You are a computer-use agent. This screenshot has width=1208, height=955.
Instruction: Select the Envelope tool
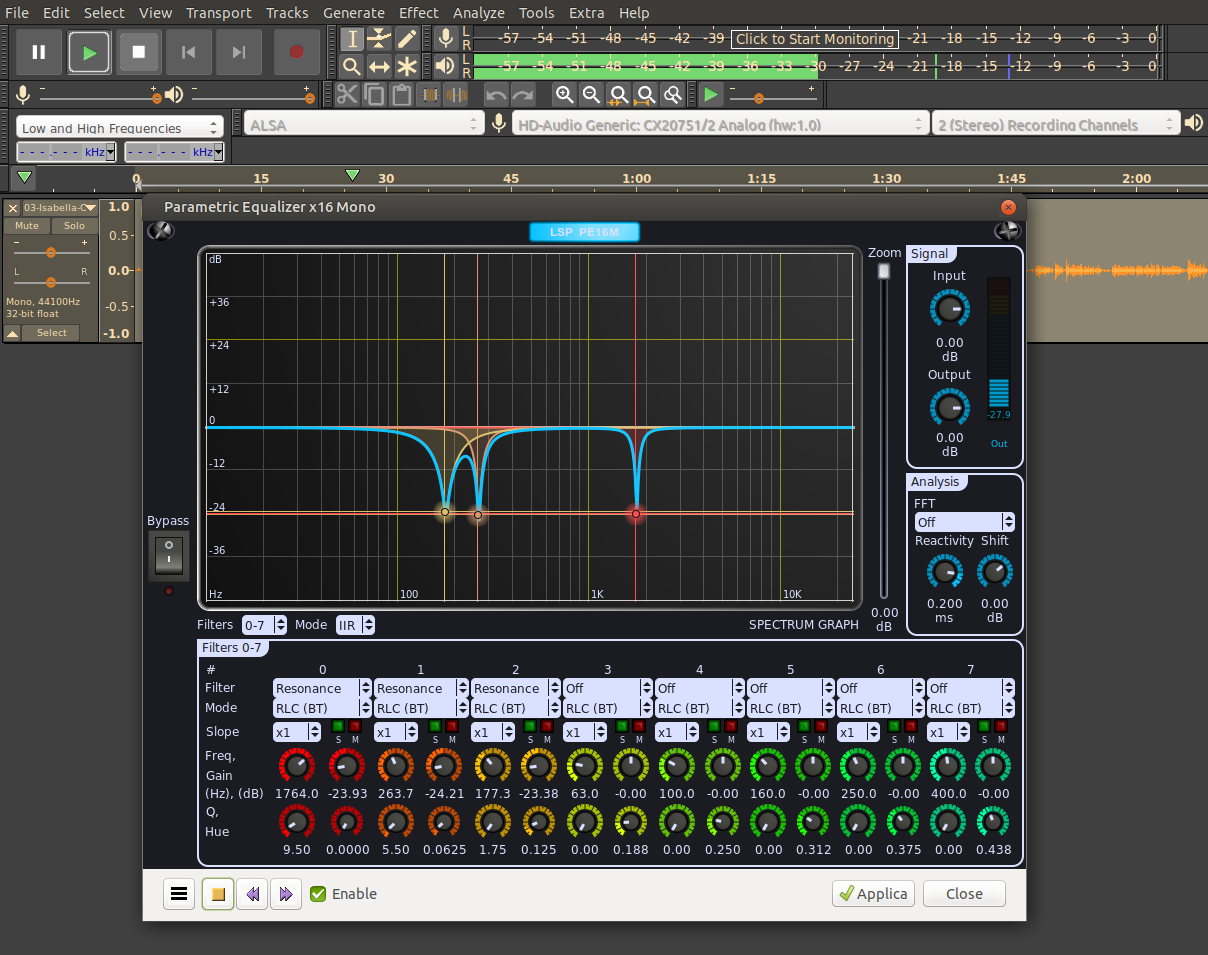[x=379, y=39]
